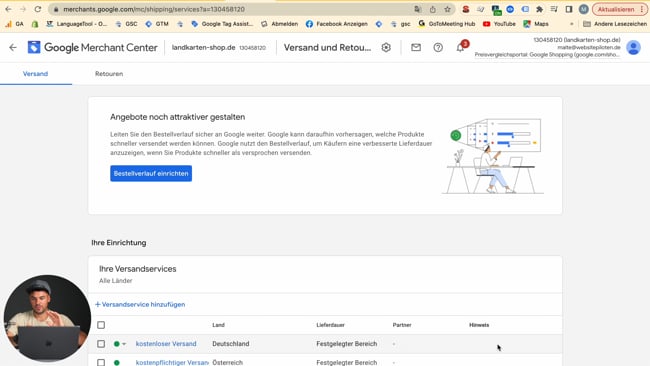Screen dimensions: 650x366
Task: Click the browser address bar URL
Action: [x=154, y=9]
